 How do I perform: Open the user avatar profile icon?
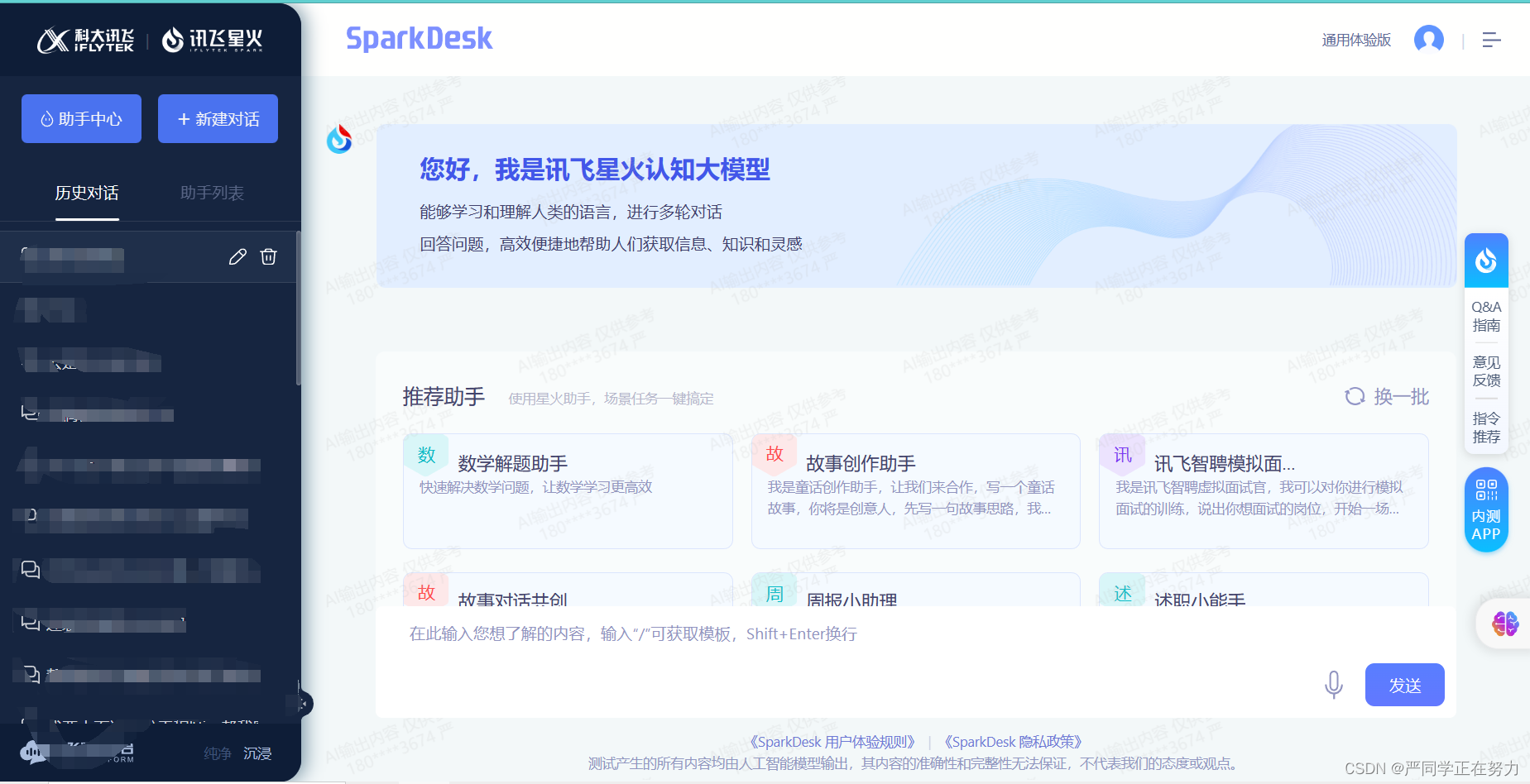click(1429, 39)
